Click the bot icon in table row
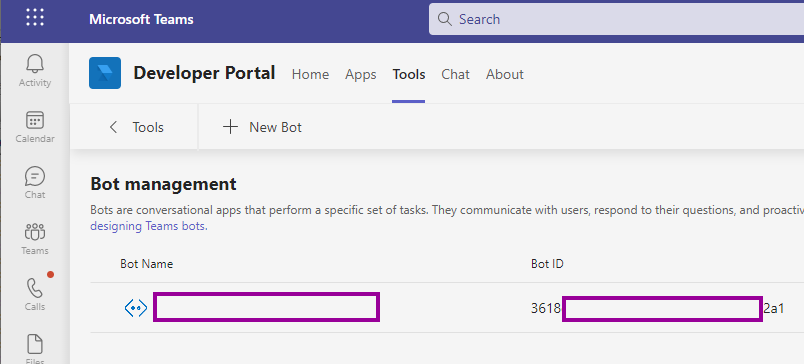Viewport: 804px width, 364px height. click(x=136, y=308)
